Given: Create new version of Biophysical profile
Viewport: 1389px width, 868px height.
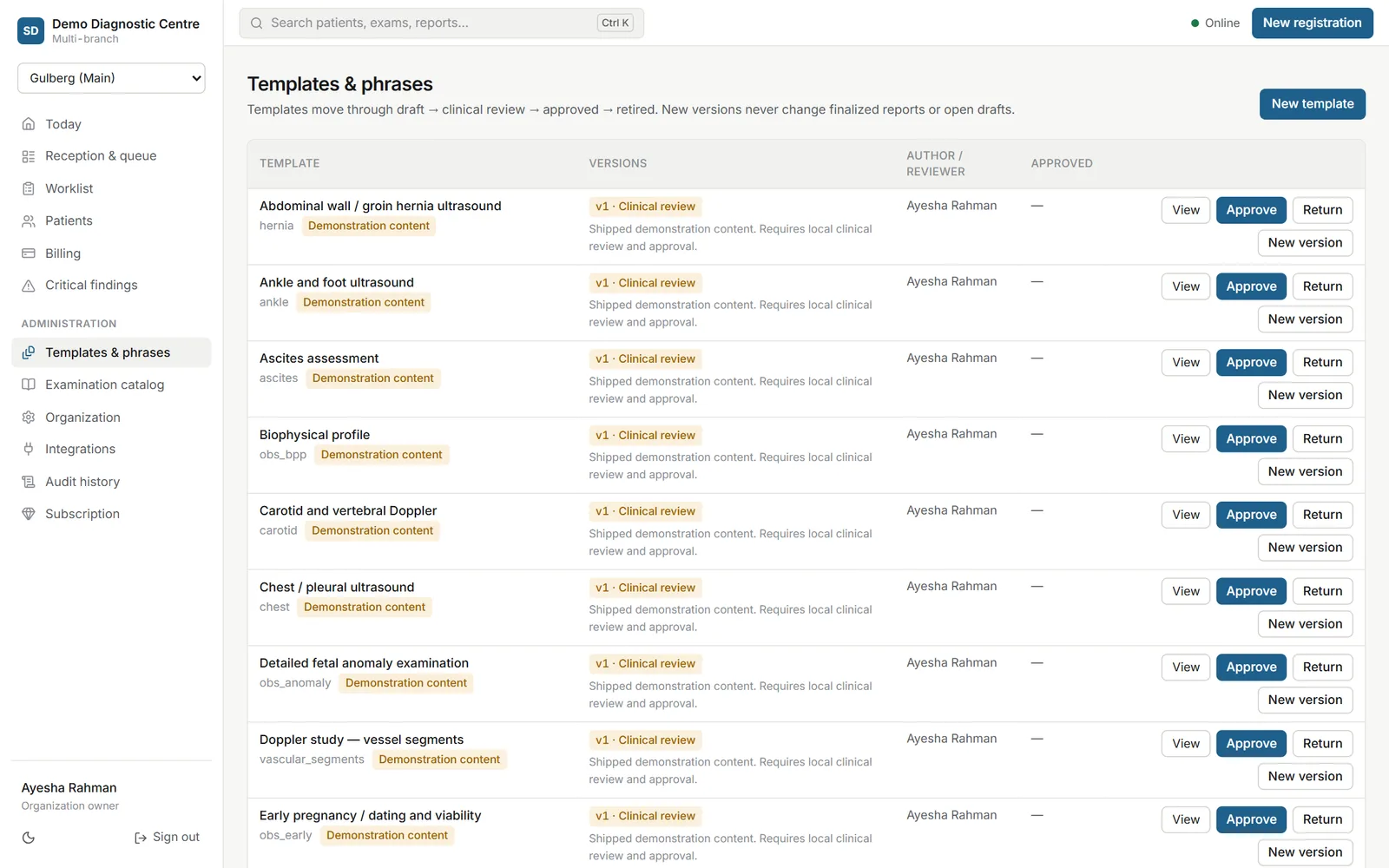Looking at the screenshot, I should click(x=1305, y=471).
